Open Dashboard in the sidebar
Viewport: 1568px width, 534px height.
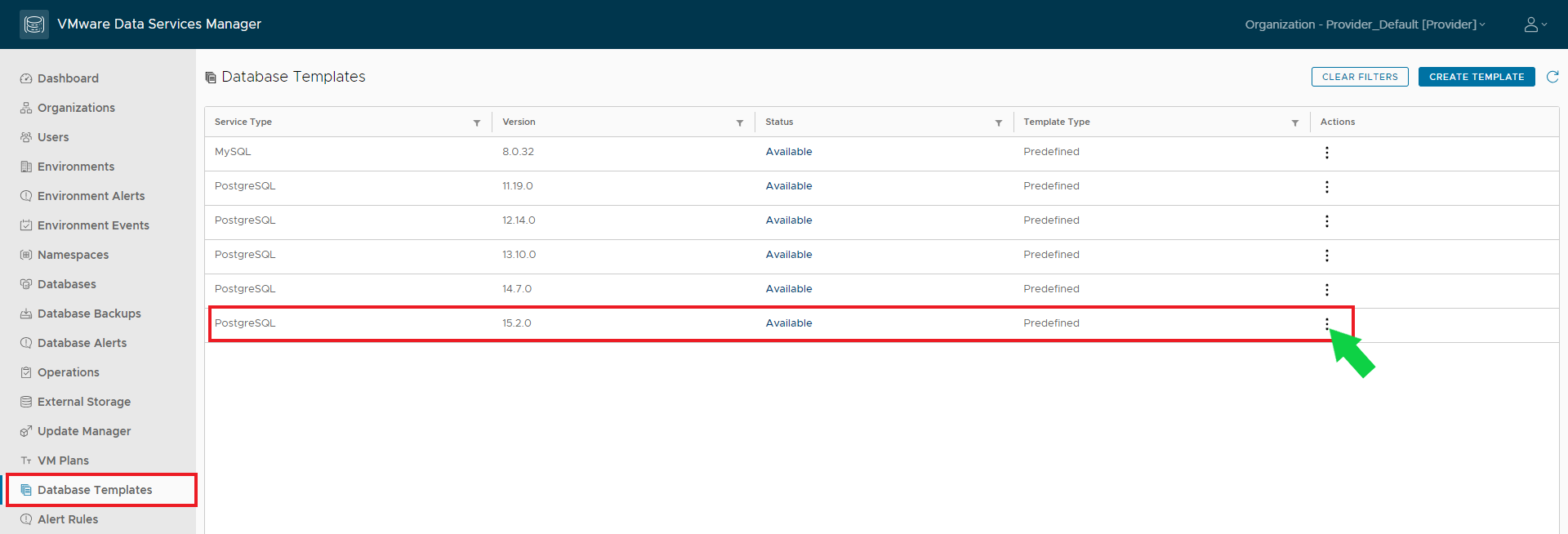pos(68,78)
